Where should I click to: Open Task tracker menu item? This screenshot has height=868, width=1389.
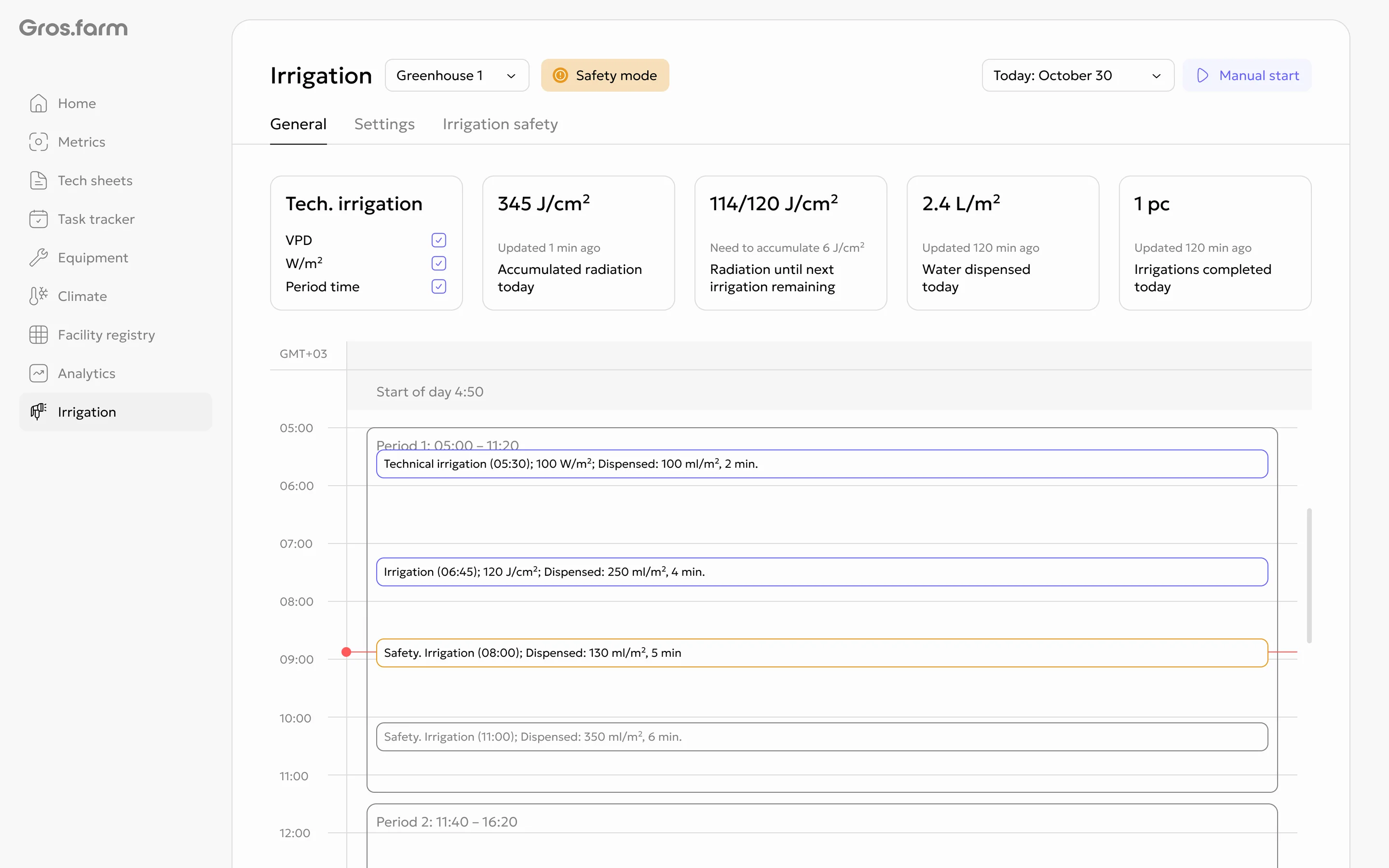[x=115, y=219]
